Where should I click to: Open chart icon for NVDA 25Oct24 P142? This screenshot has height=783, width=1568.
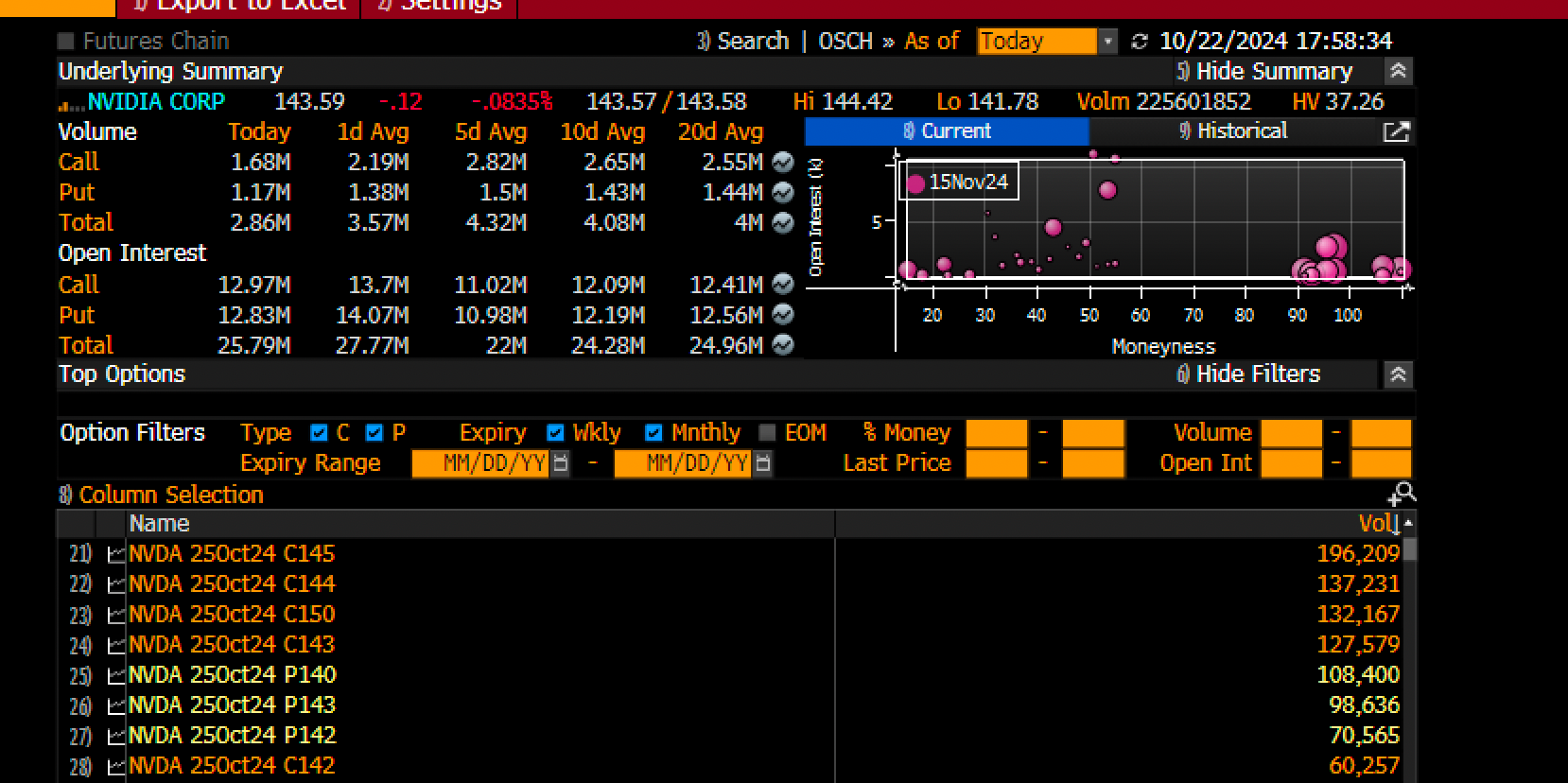116,737
